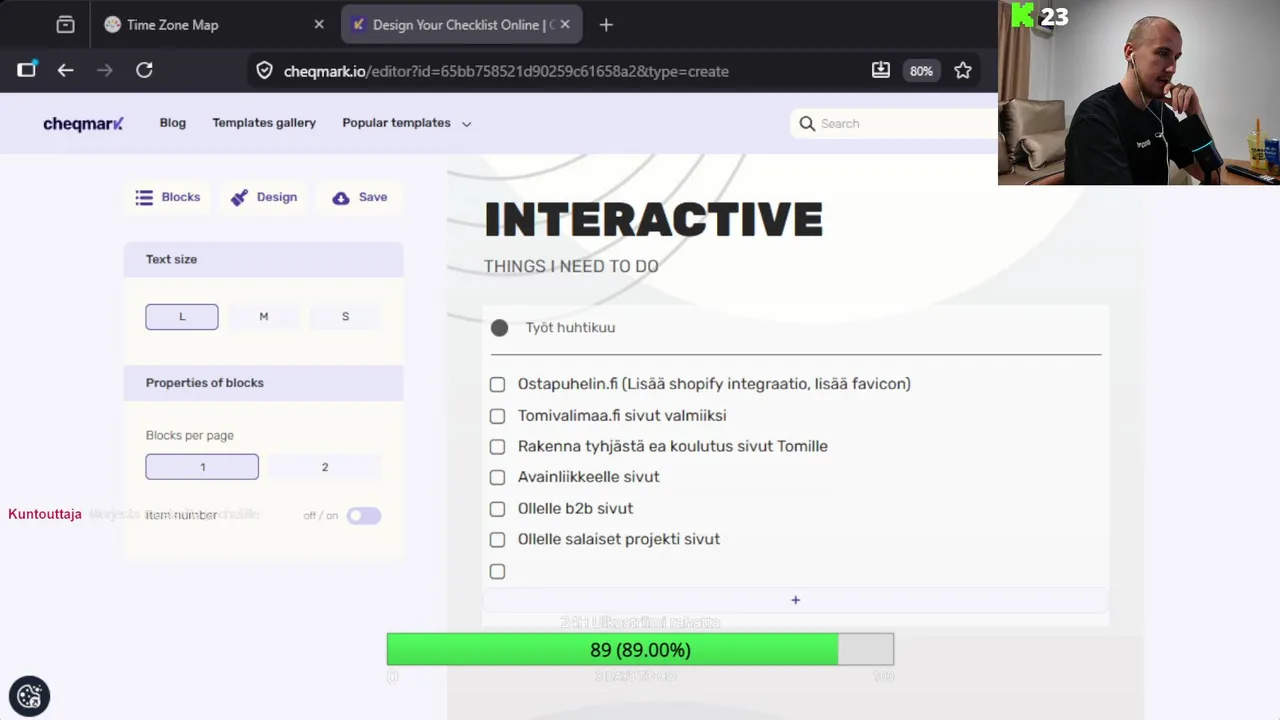Click the green K logo on webcam overlay

pos(1022,15)
